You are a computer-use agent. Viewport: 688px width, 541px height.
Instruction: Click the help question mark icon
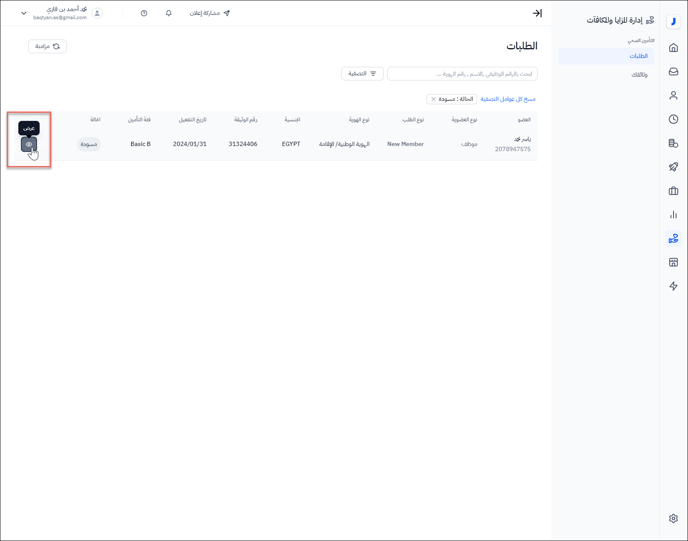pyautogui.click(x=144, y=14)
